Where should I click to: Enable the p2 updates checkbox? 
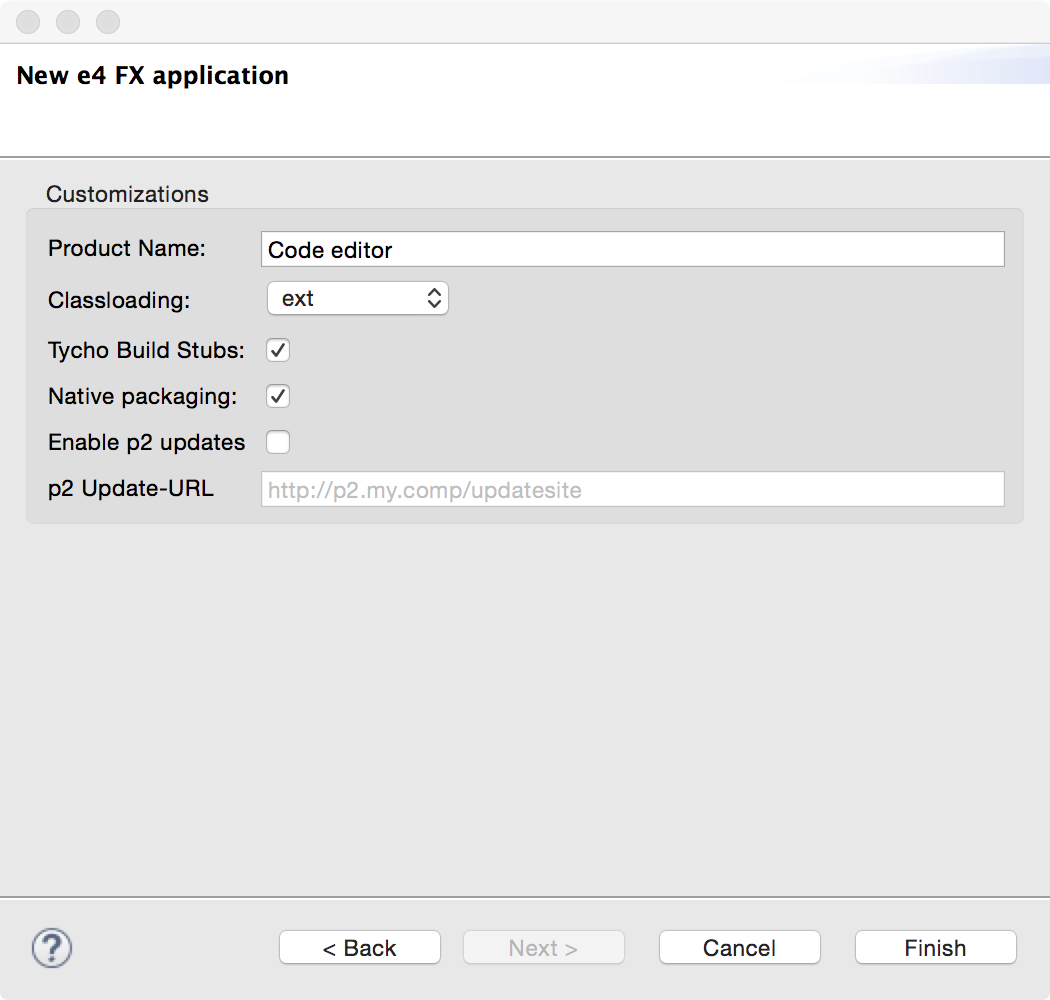tap(278, 442)
